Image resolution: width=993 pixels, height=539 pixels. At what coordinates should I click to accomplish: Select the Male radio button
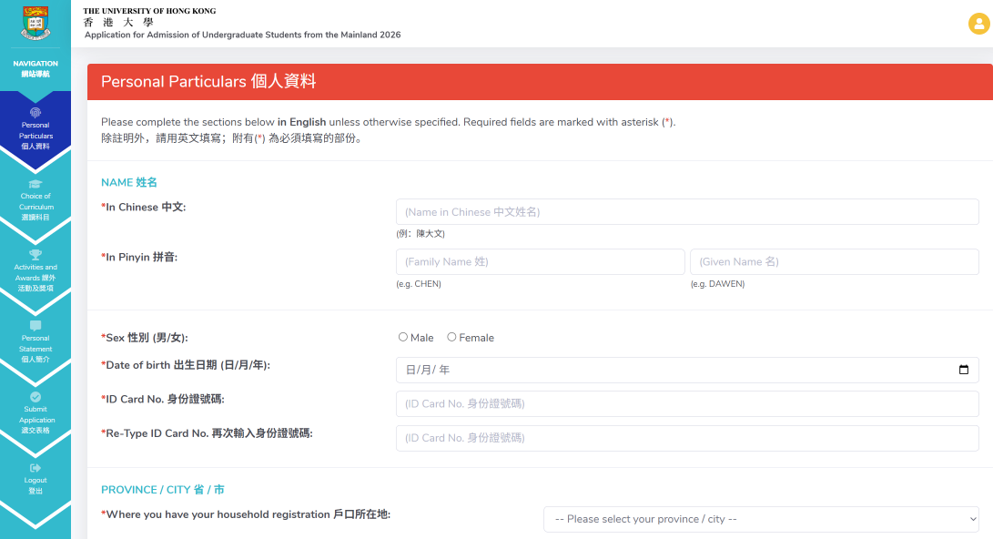coord(403,337)
